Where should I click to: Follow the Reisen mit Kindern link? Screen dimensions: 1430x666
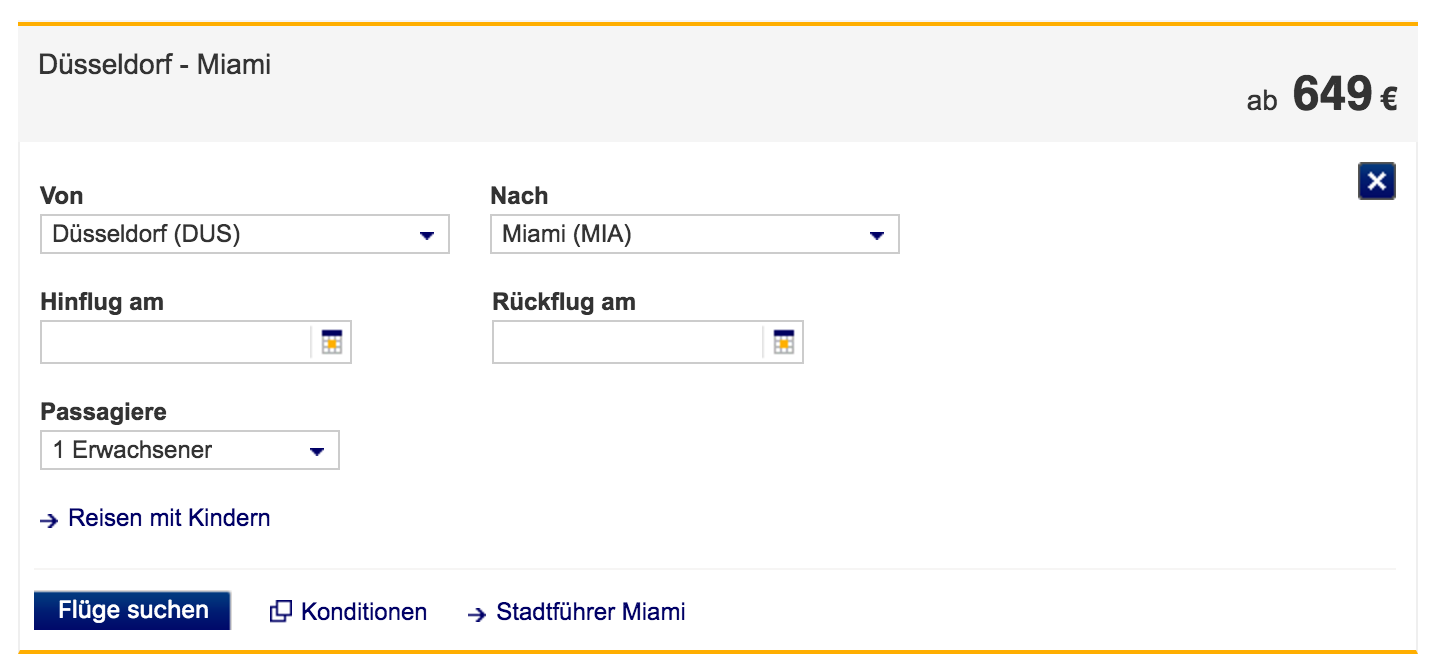pos(169,518)
